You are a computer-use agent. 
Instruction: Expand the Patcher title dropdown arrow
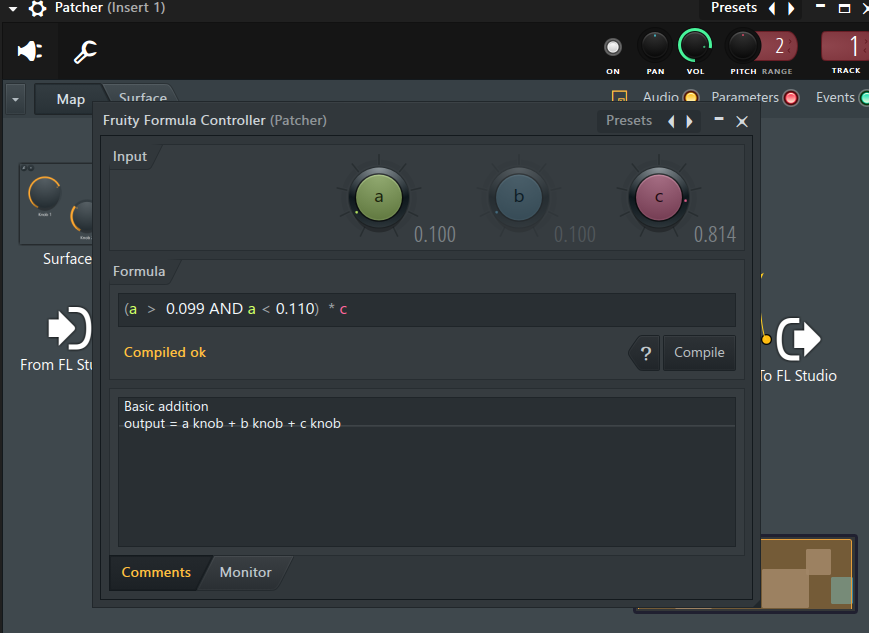tap(13, 9)
